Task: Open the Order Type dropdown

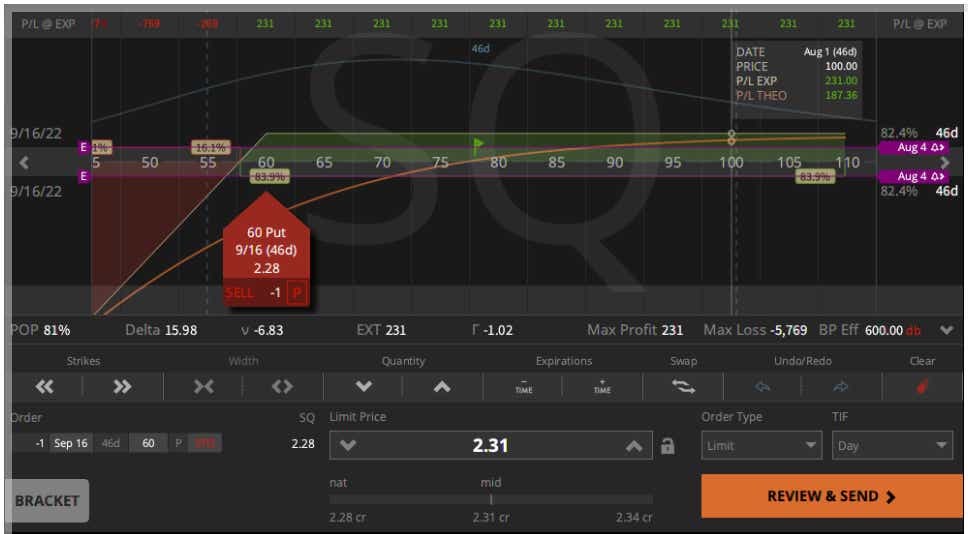Action: 761,445
